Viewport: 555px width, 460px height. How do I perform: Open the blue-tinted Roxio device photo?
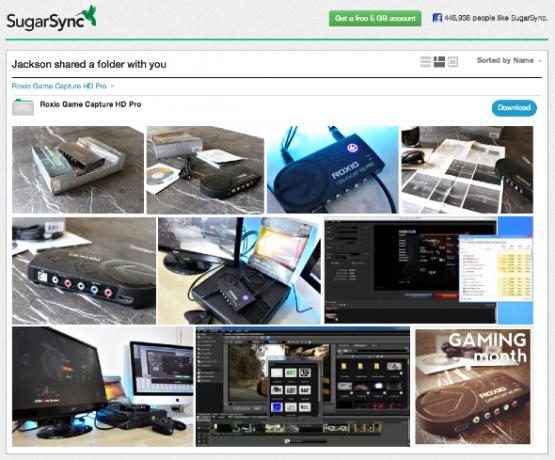click(333, 170)
